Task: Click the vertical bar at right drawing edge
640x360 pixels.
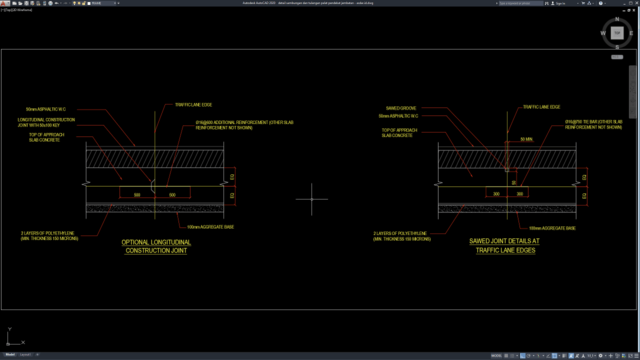Action: click(633, 92)
